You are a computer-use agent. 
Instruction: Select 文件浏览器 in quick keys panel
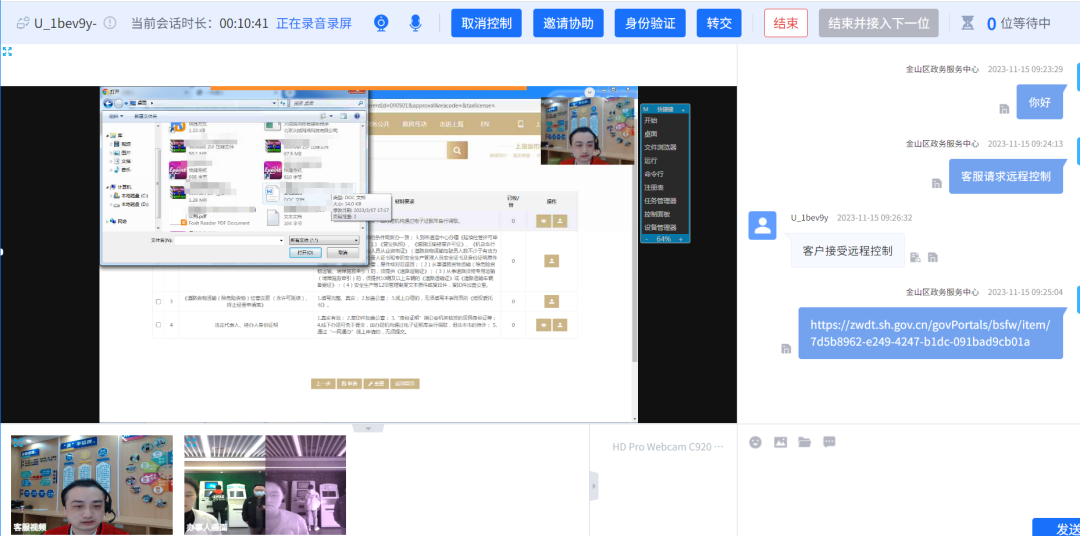tap(660, 147)
